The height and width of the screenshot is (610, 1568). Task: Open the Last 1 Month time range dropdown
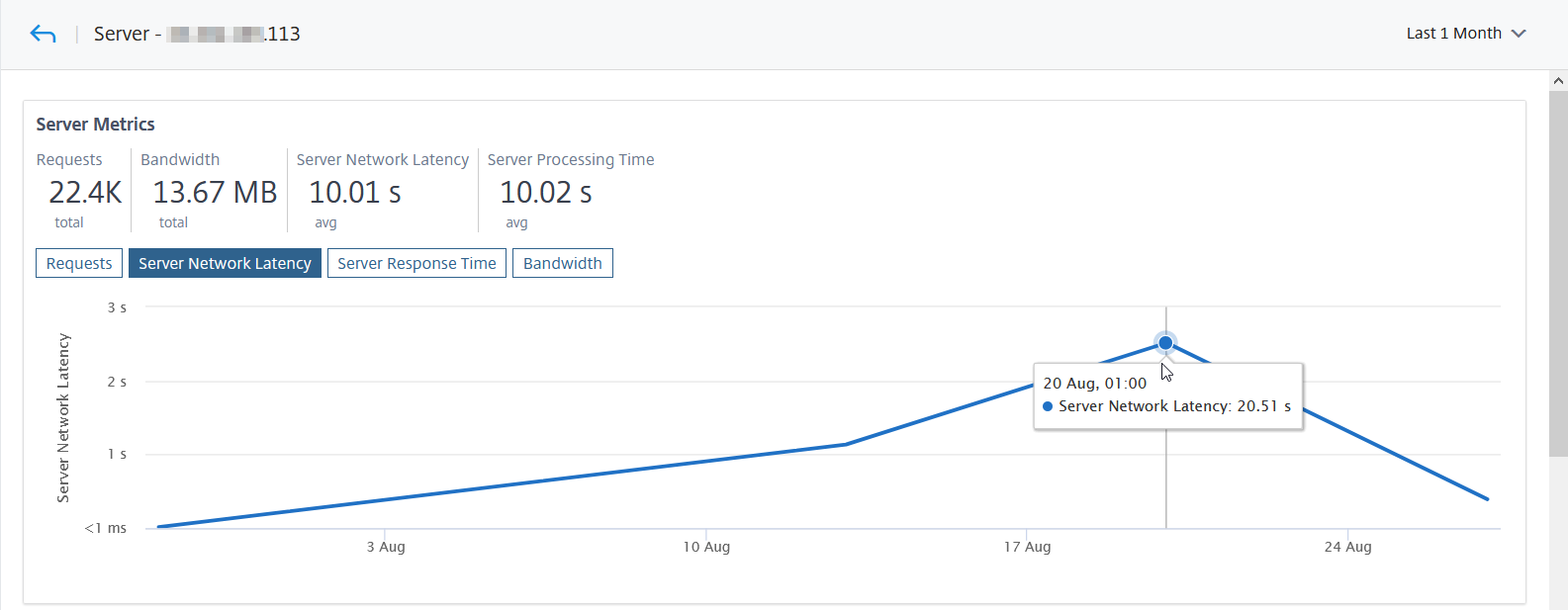pyautogui.click(x=1466, y=34)
